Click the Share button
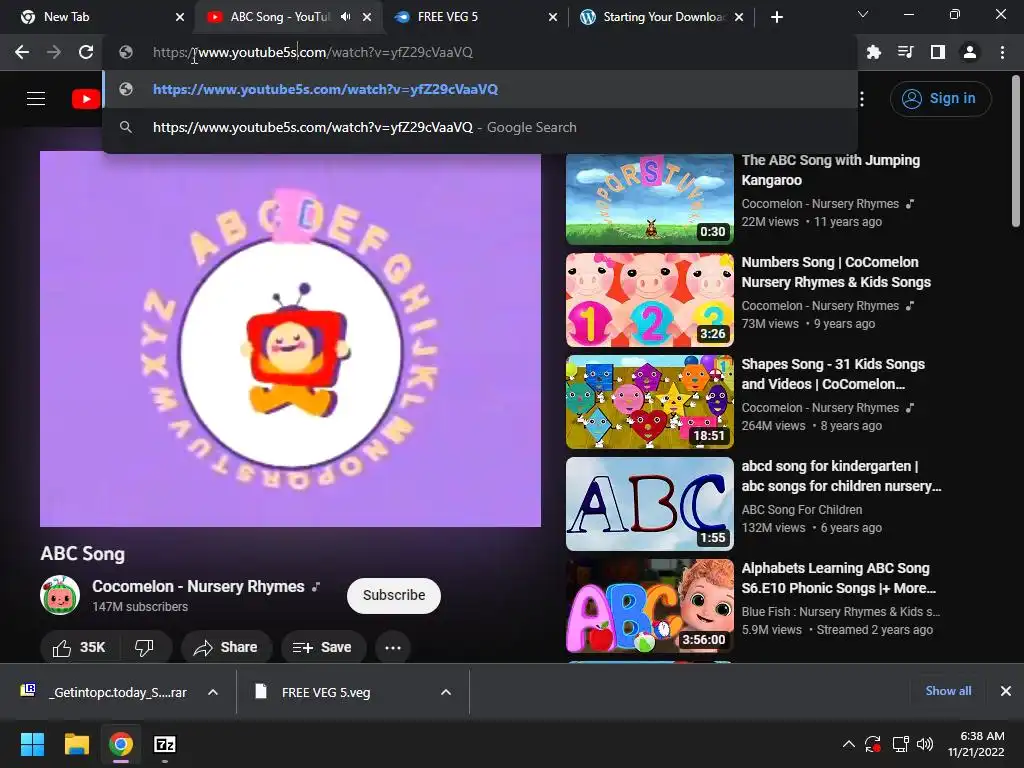The height and width of the screenshot is (768, 1024). coord(227,647)
